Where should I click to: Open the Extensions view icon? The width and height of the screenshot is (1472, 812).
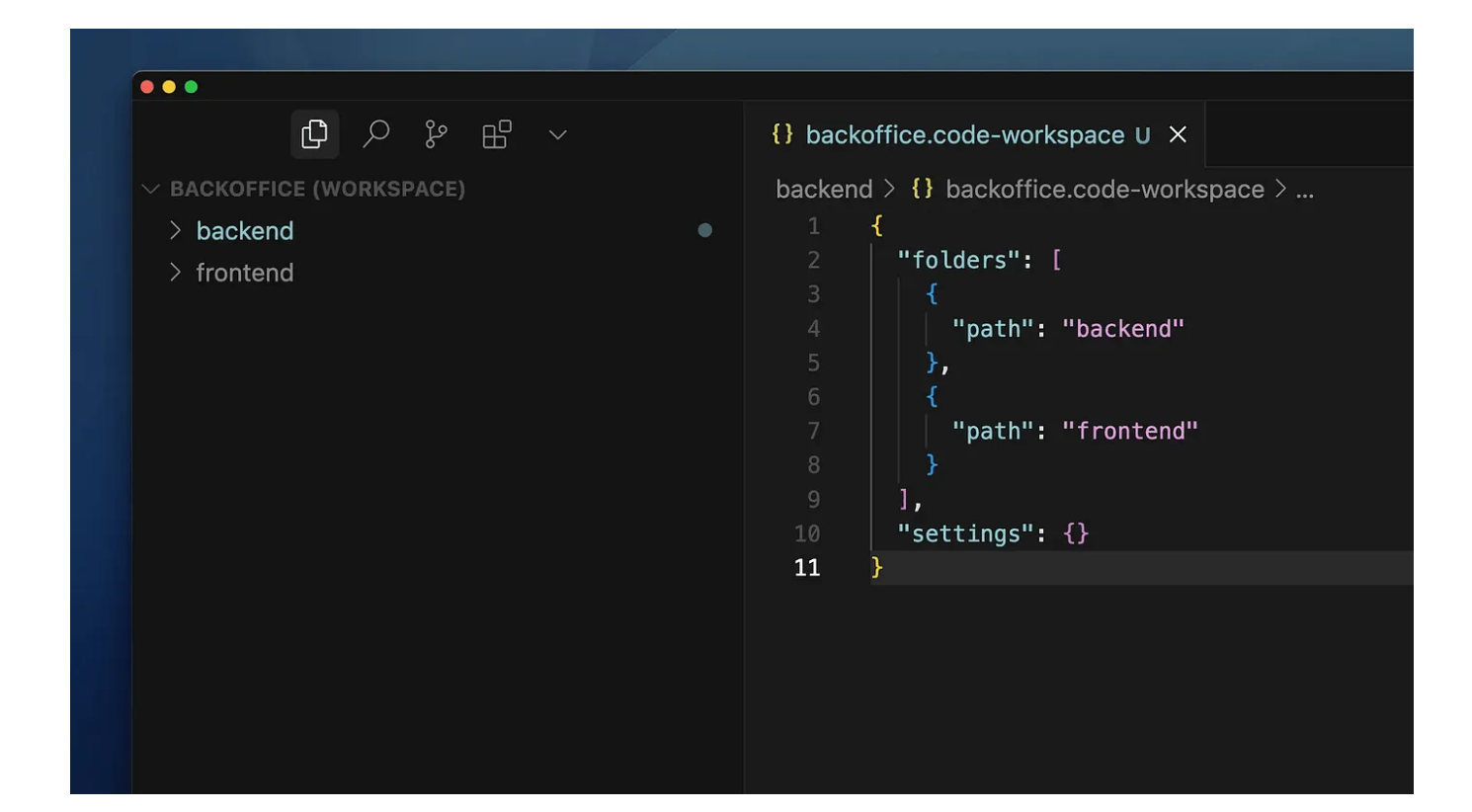click(x=497, y=134)
